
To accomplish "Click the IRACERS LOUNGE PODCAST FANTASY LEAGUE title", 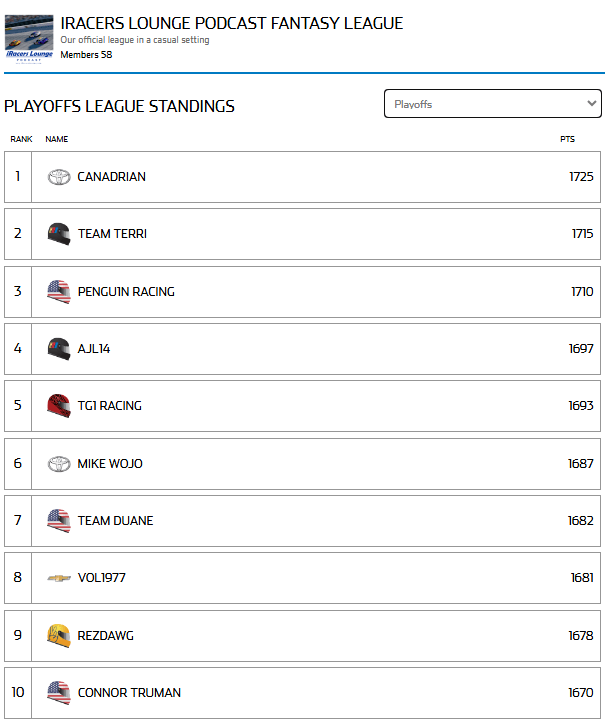I will (232, 23).
